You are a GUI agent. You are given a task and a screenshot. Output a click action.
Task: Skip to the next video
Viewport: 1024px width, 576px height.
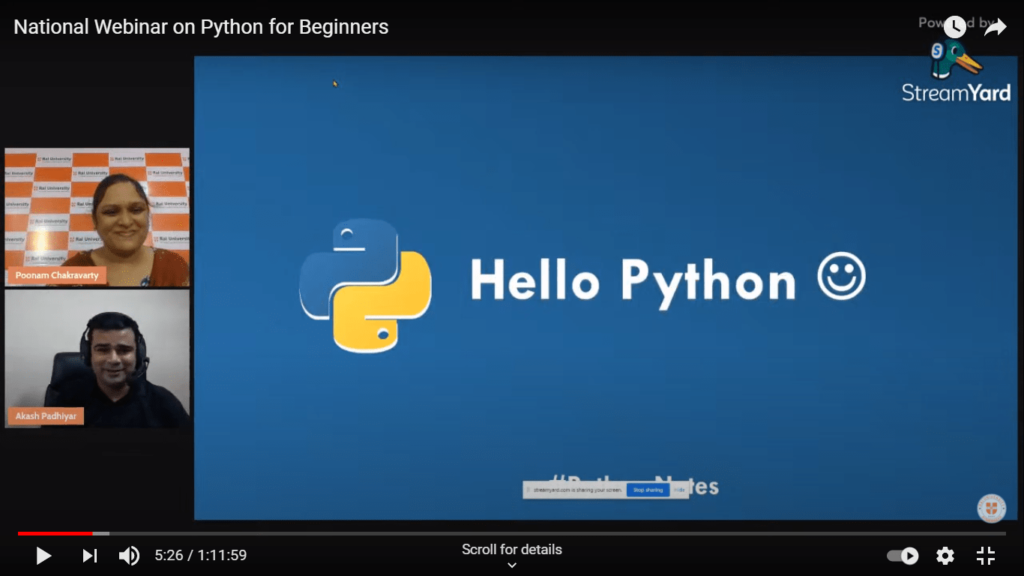(89, 556)
